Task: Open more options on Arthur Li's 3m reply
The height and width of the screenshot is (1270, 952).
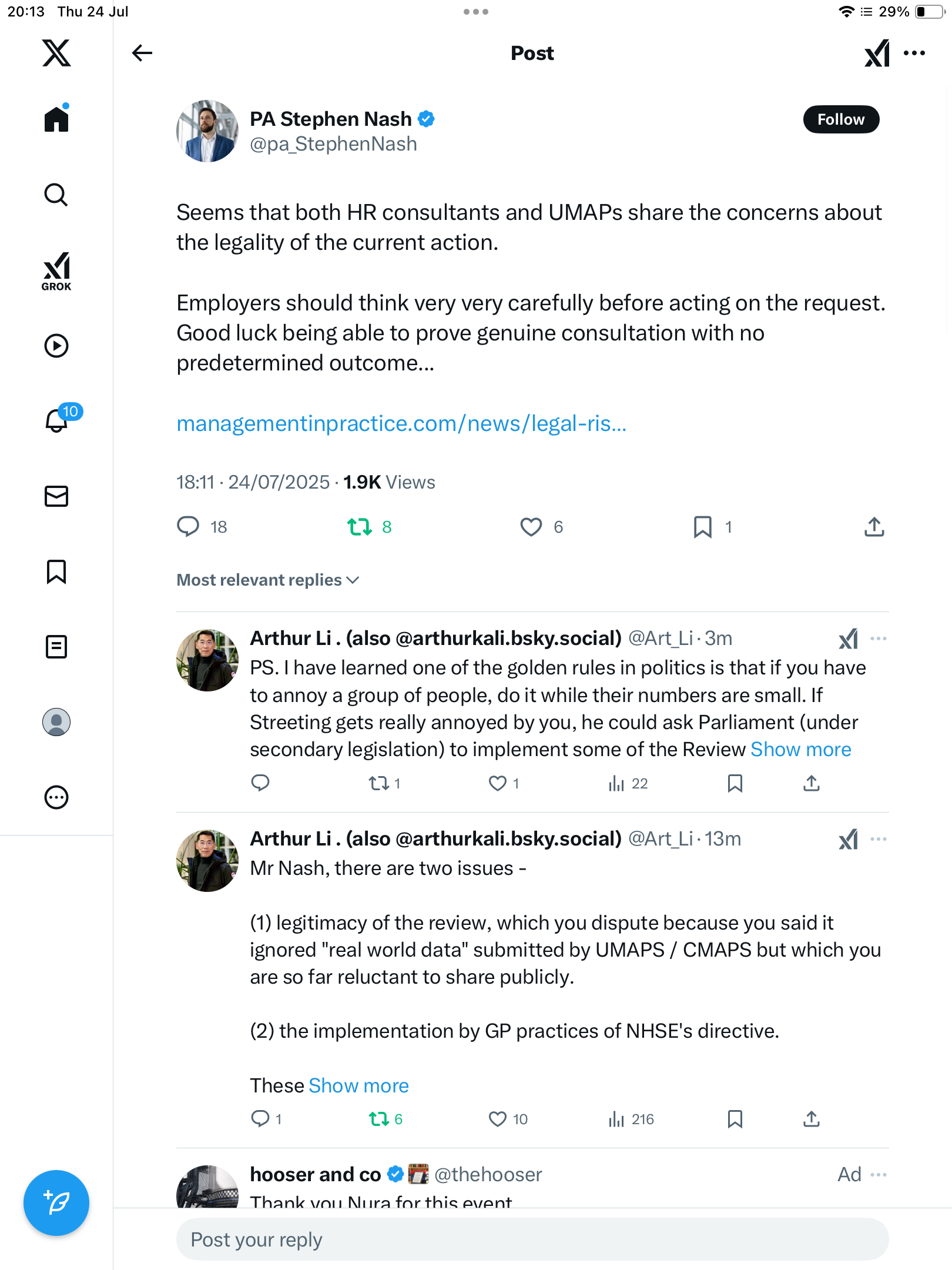Action: (x=879, y=639)
